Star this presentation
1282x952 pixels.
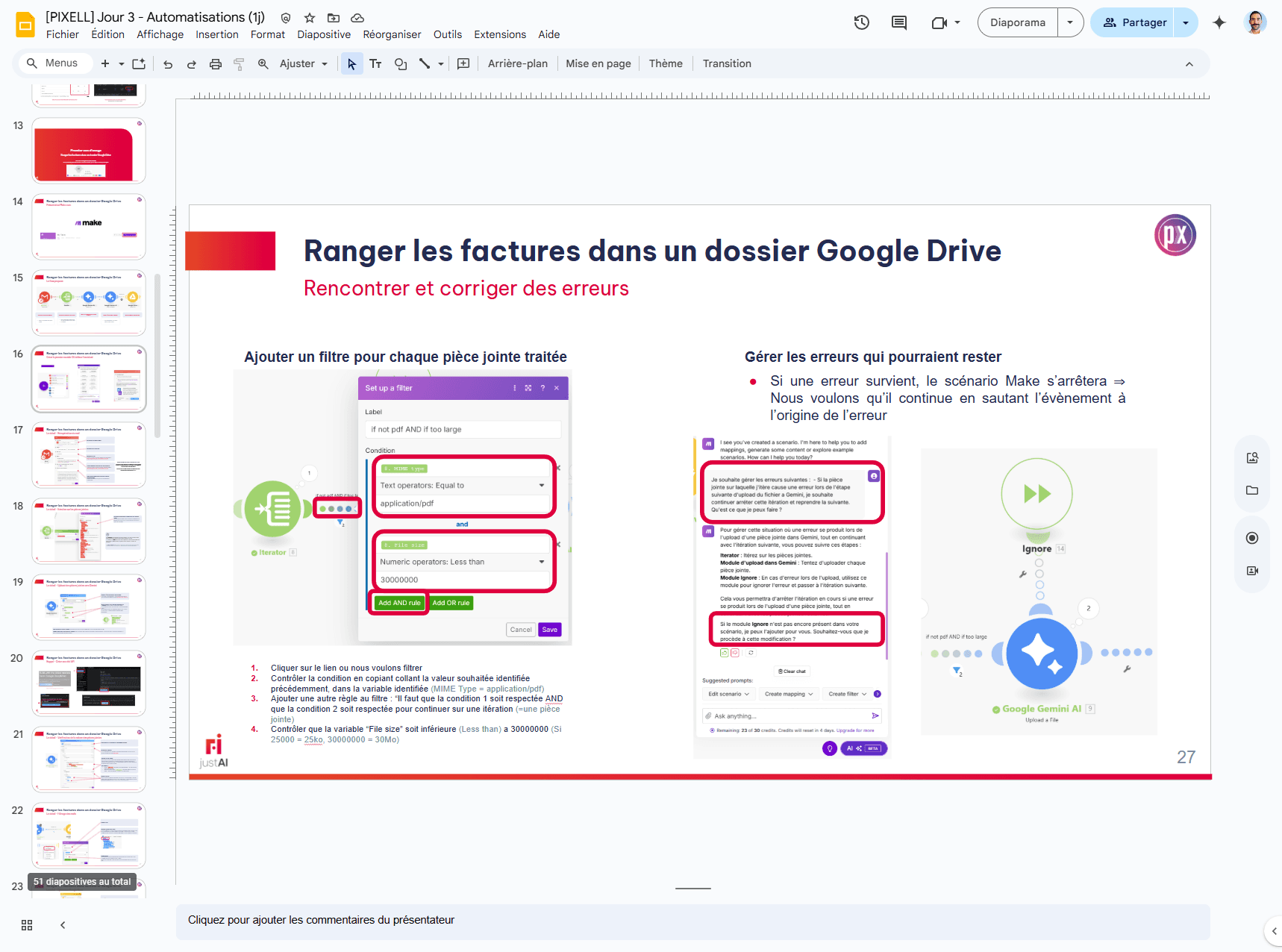click(x=310, y=18)
